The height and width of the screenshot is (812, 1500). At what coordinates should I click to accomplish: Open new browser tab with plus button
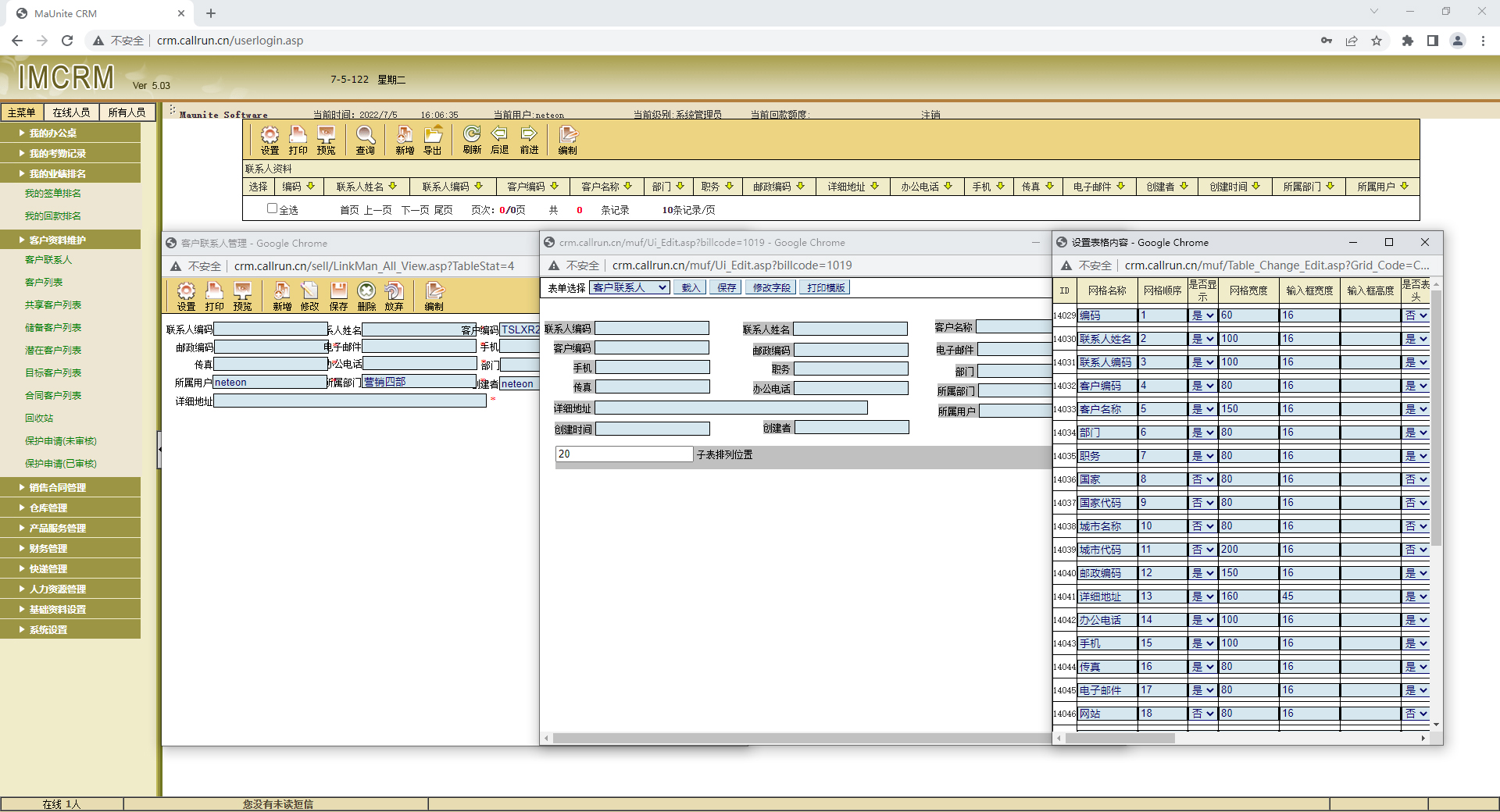211,13
